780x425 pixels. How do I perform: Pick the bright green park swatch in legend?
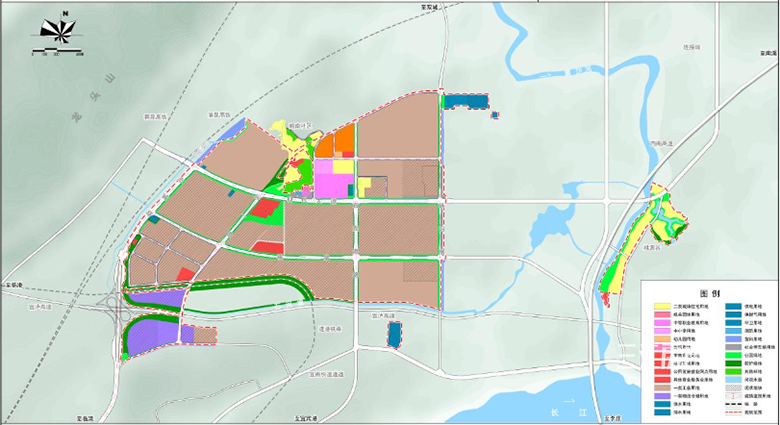(x=733, y=353)
